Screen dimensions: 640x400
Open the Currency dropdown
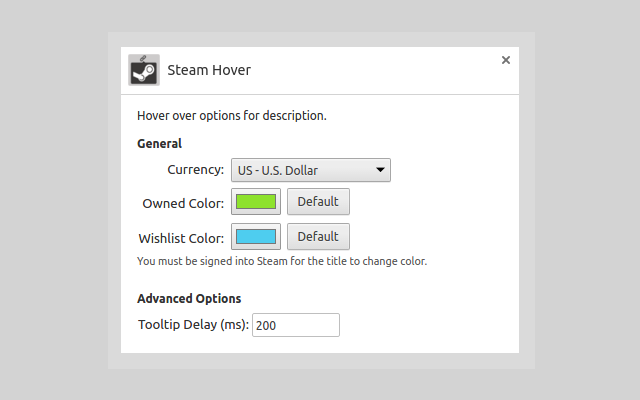coord(311,170)
